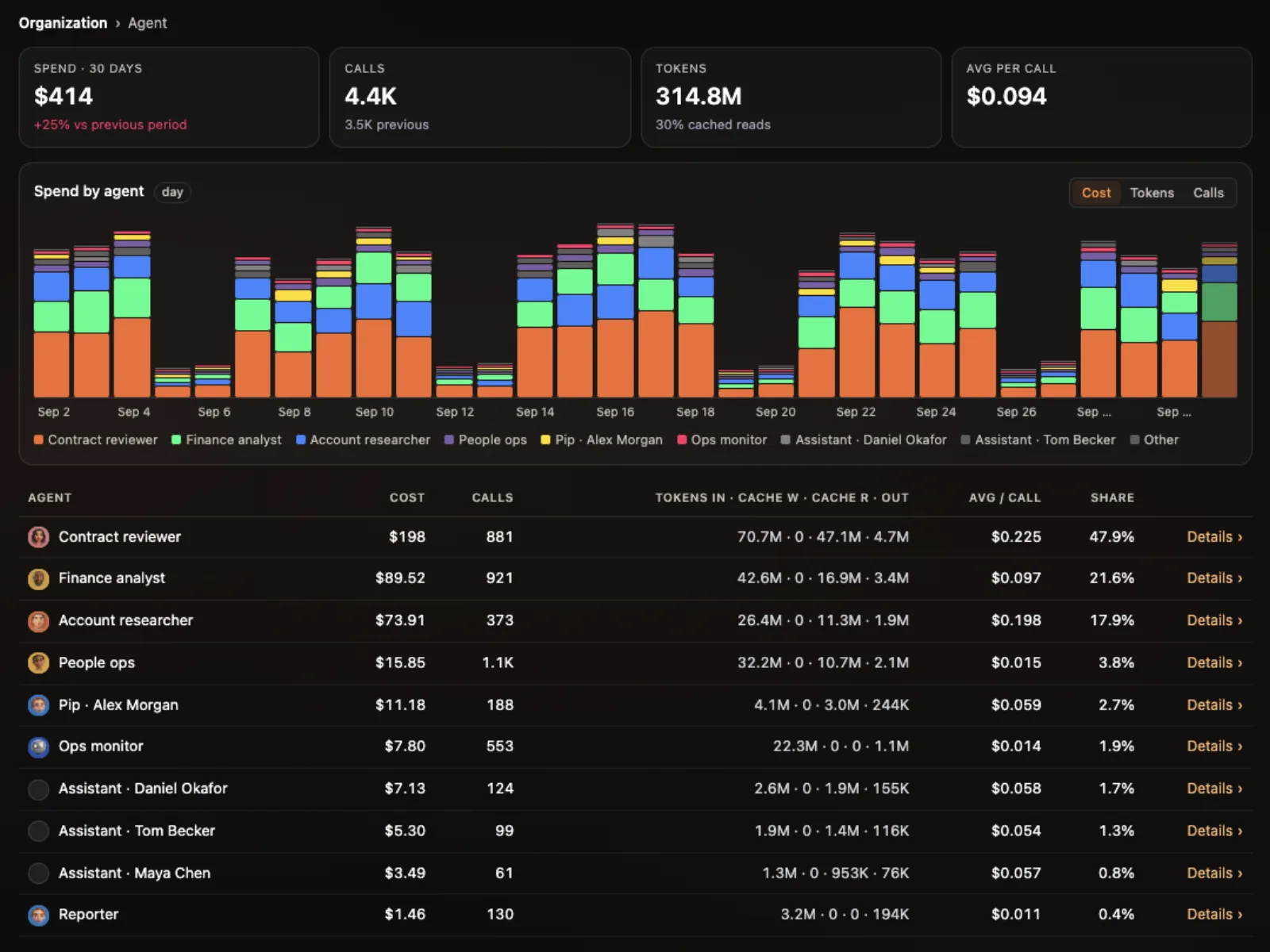Viewport: 1270px width, 952px height.
Task: Click the Pip · Alex Morgan avatar
Action: point(38,705)
